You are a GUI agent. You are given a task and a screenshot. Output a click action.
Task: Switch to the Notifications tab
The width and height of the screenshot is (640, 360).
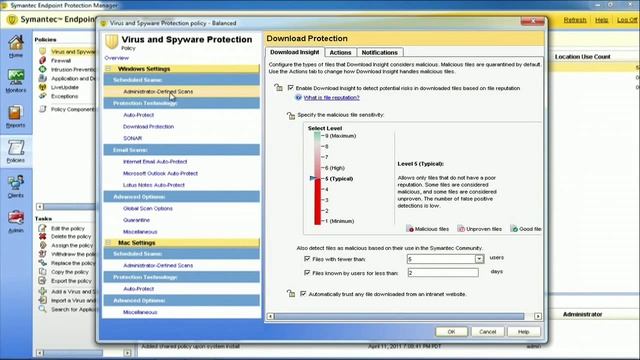click(x=380, y=52)
